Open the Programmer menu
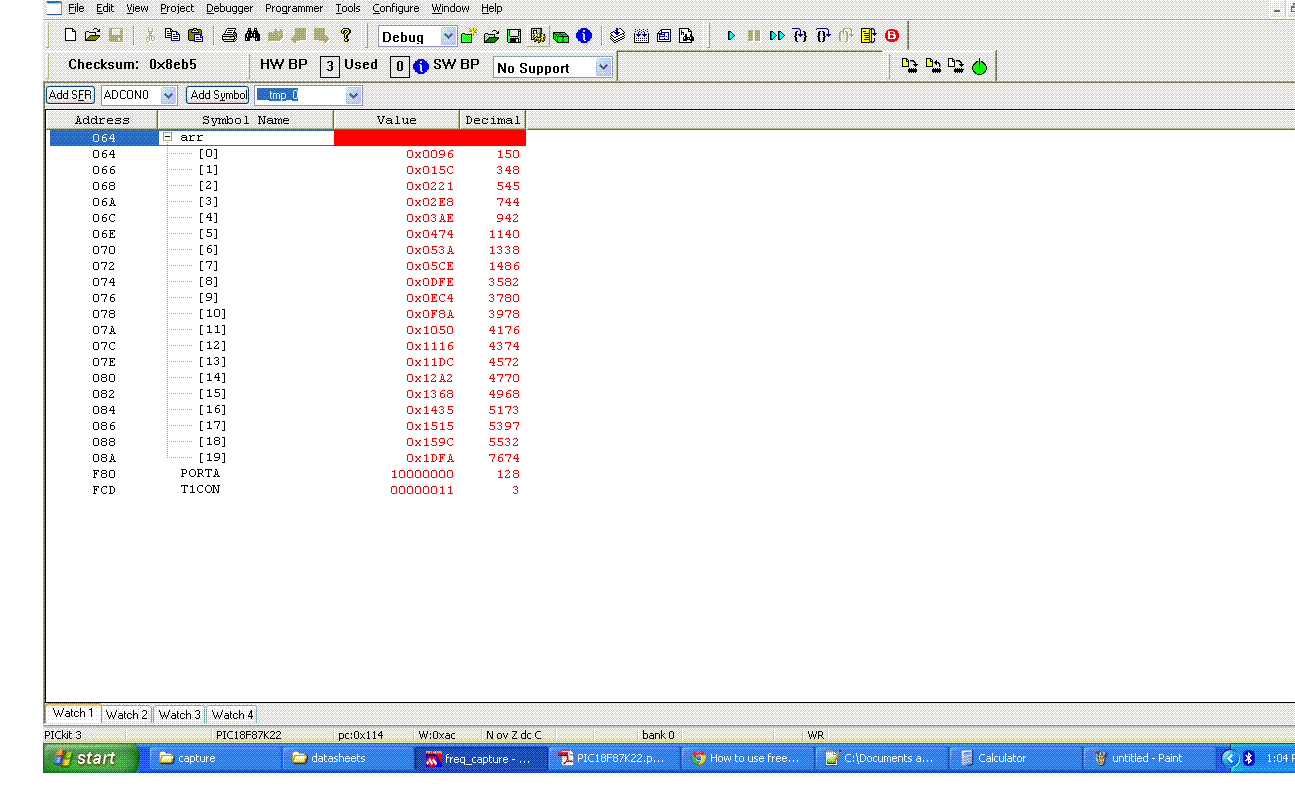 293,8
